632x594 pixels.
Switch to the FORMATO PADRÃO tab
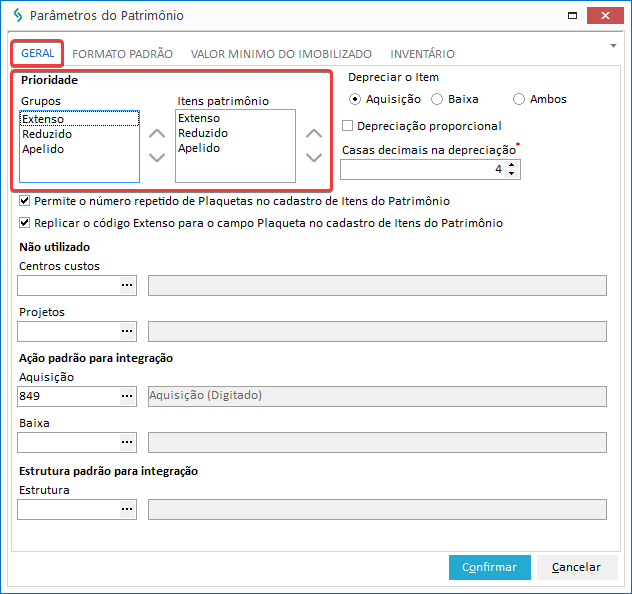tap(122, 54)
